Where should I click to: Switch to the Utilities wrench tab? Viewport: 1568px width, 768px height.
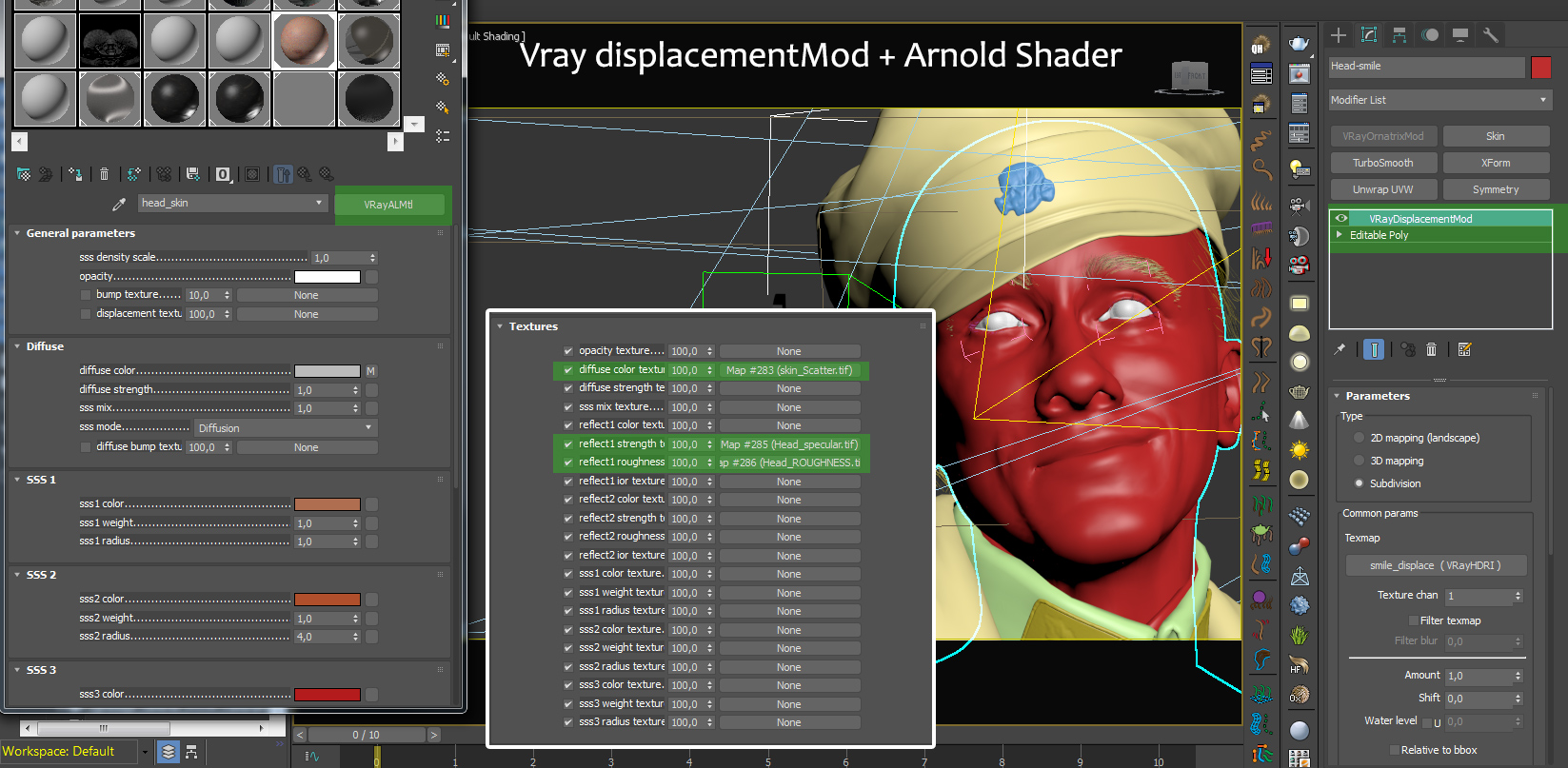coord(1491,35)
